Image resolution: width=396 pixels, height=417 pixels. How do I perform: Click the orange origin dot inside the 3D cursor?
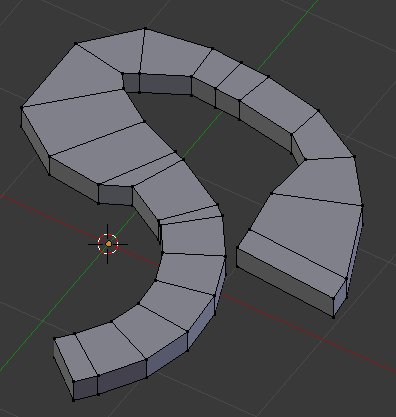pos(108,244)
